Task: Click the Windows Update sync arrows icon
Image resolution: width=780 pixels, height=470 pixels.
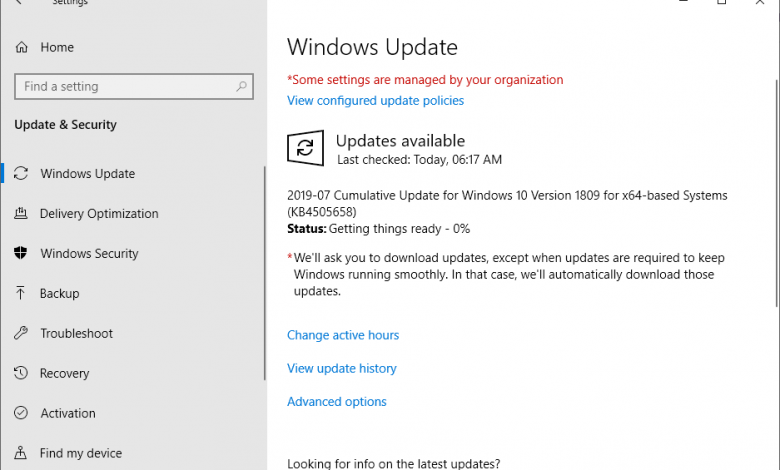Action: pos(21,174)
